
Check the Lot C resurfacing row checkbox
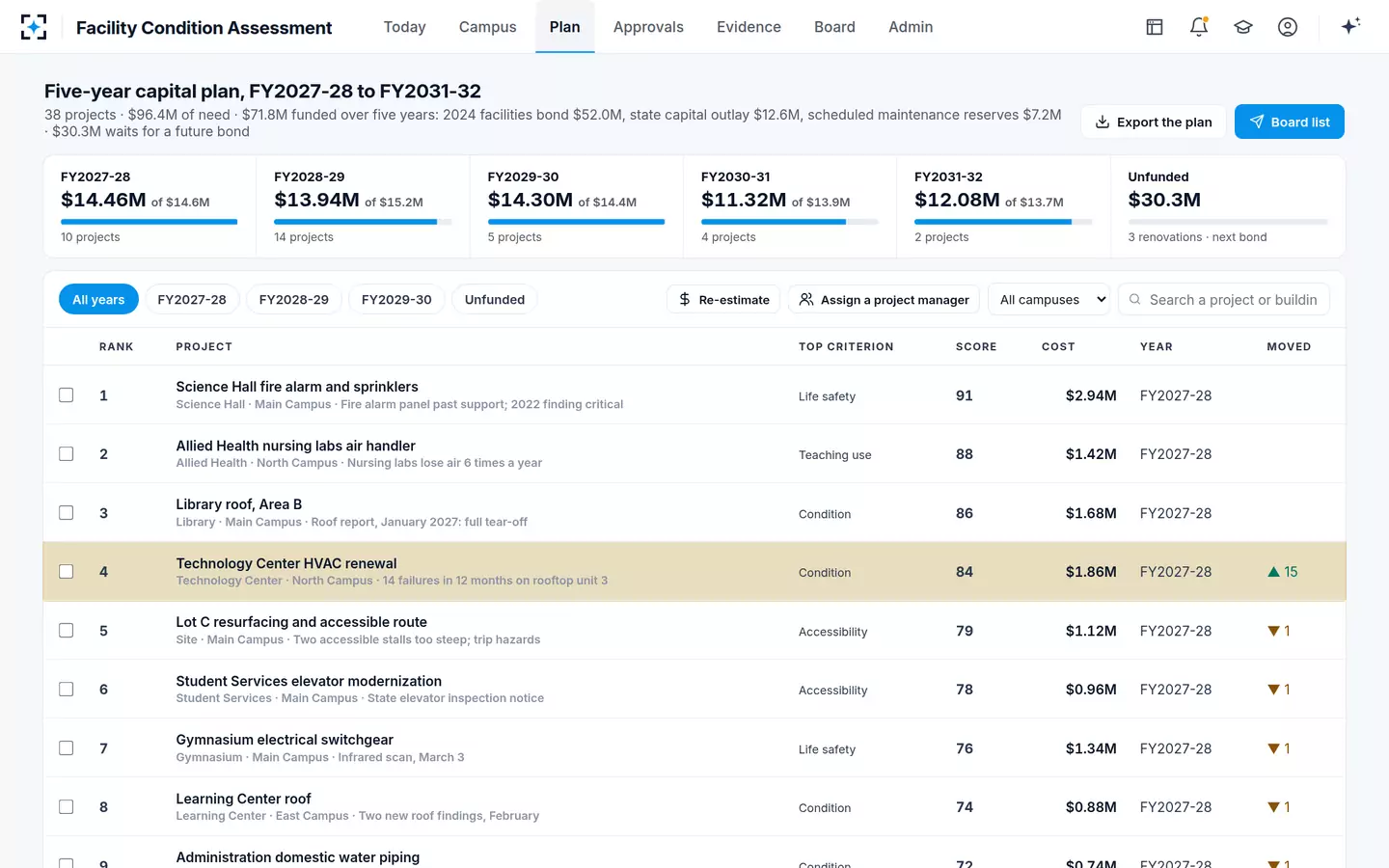click(x=67, y=630)
